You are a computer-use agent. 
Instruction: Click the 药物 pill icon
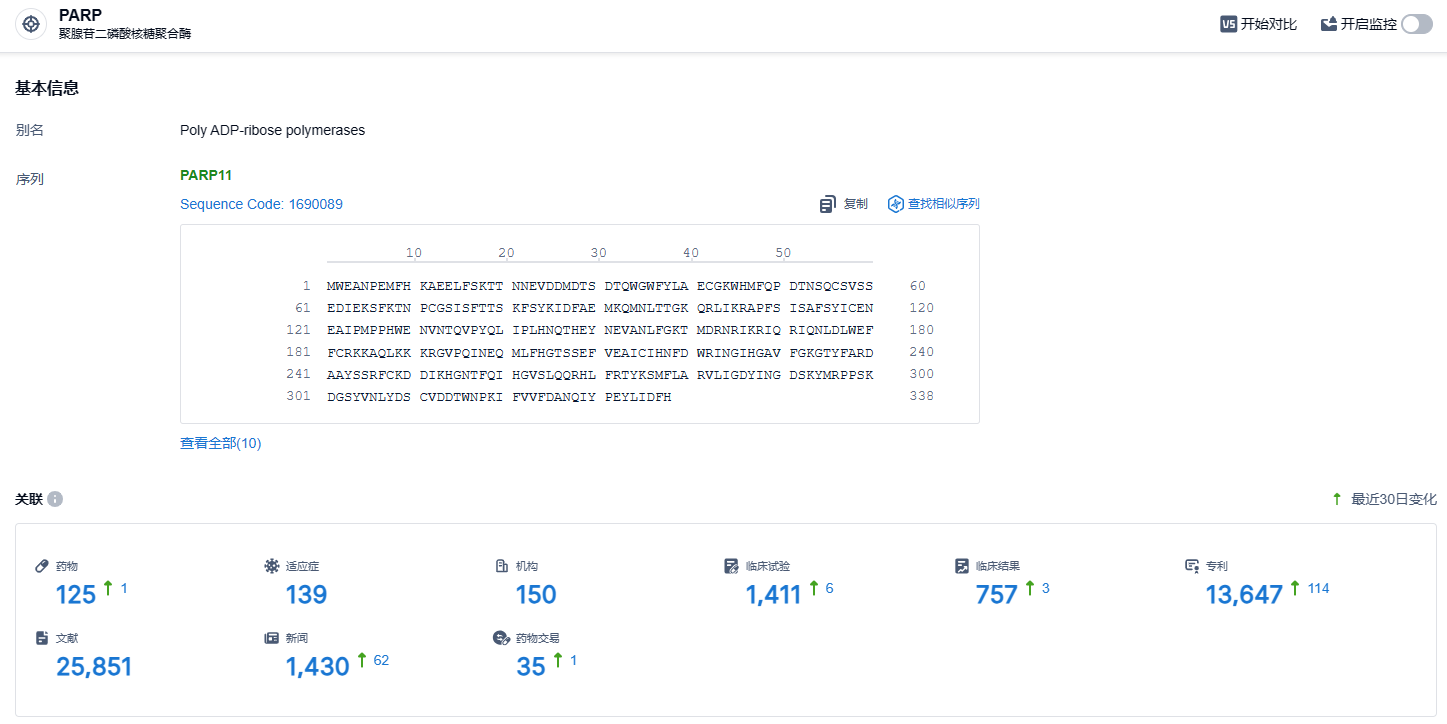42,566
